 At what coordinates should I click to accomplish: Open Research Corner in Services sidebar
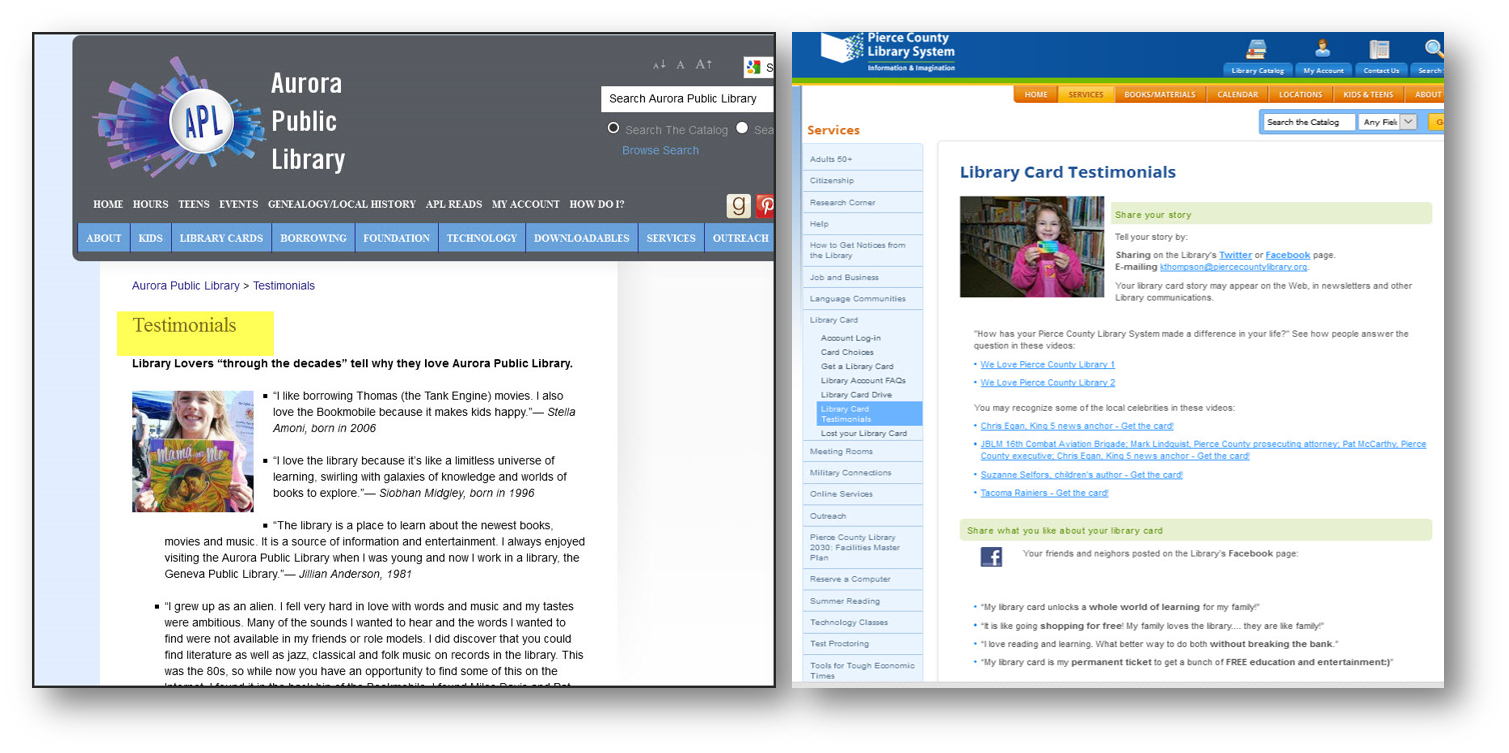(x=863, y=202)
